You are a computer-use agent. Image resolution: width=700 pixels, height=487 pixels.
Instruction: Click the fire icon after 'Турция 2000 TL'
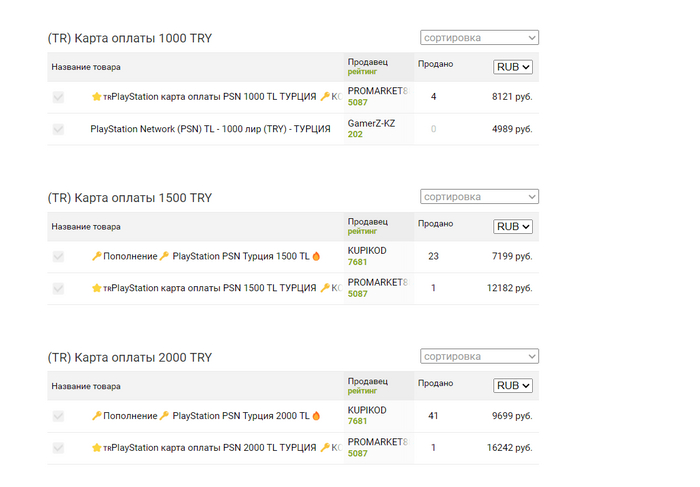click(316, 416)
